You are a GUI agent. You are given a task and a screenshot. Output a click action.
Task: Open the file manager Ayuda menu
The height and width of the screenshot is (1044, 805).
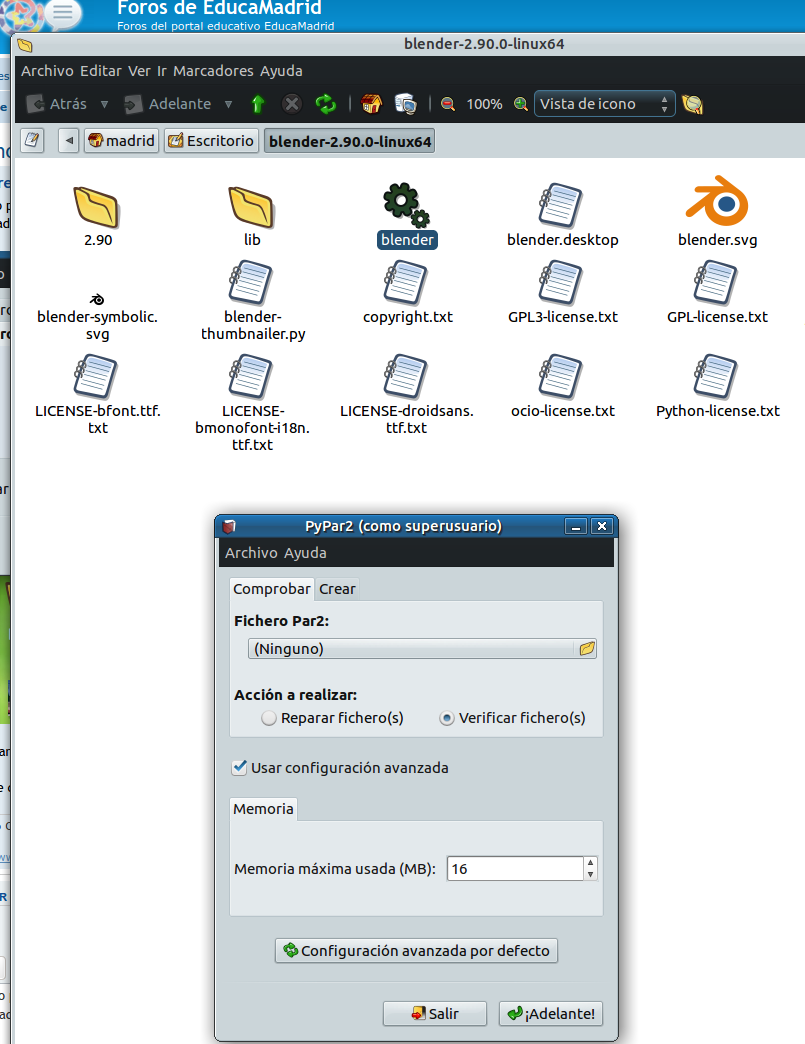pos(281,71)
